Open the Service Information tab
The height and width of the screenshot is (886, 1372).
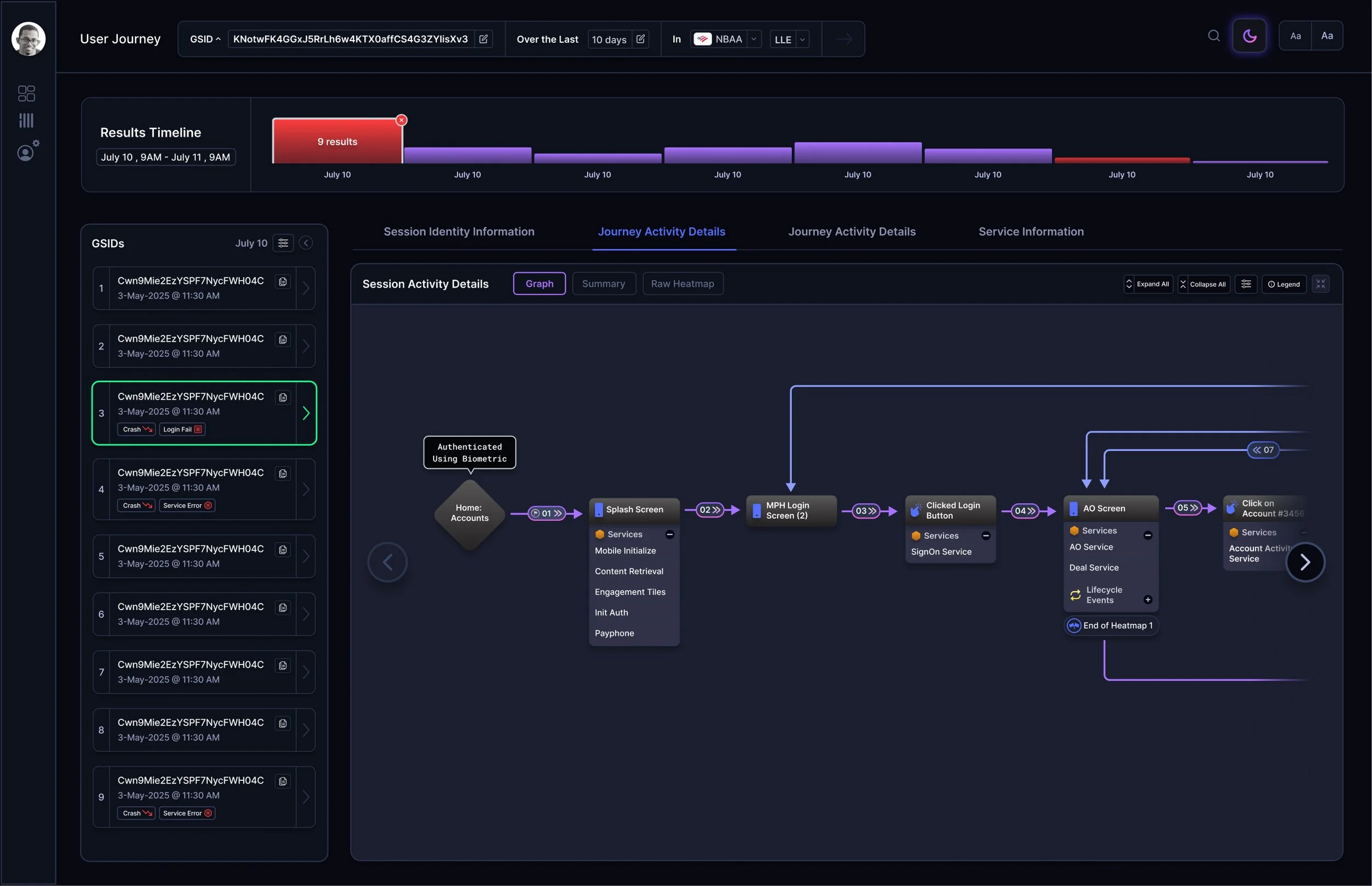pyautogui.click(x=1031, y=232)
